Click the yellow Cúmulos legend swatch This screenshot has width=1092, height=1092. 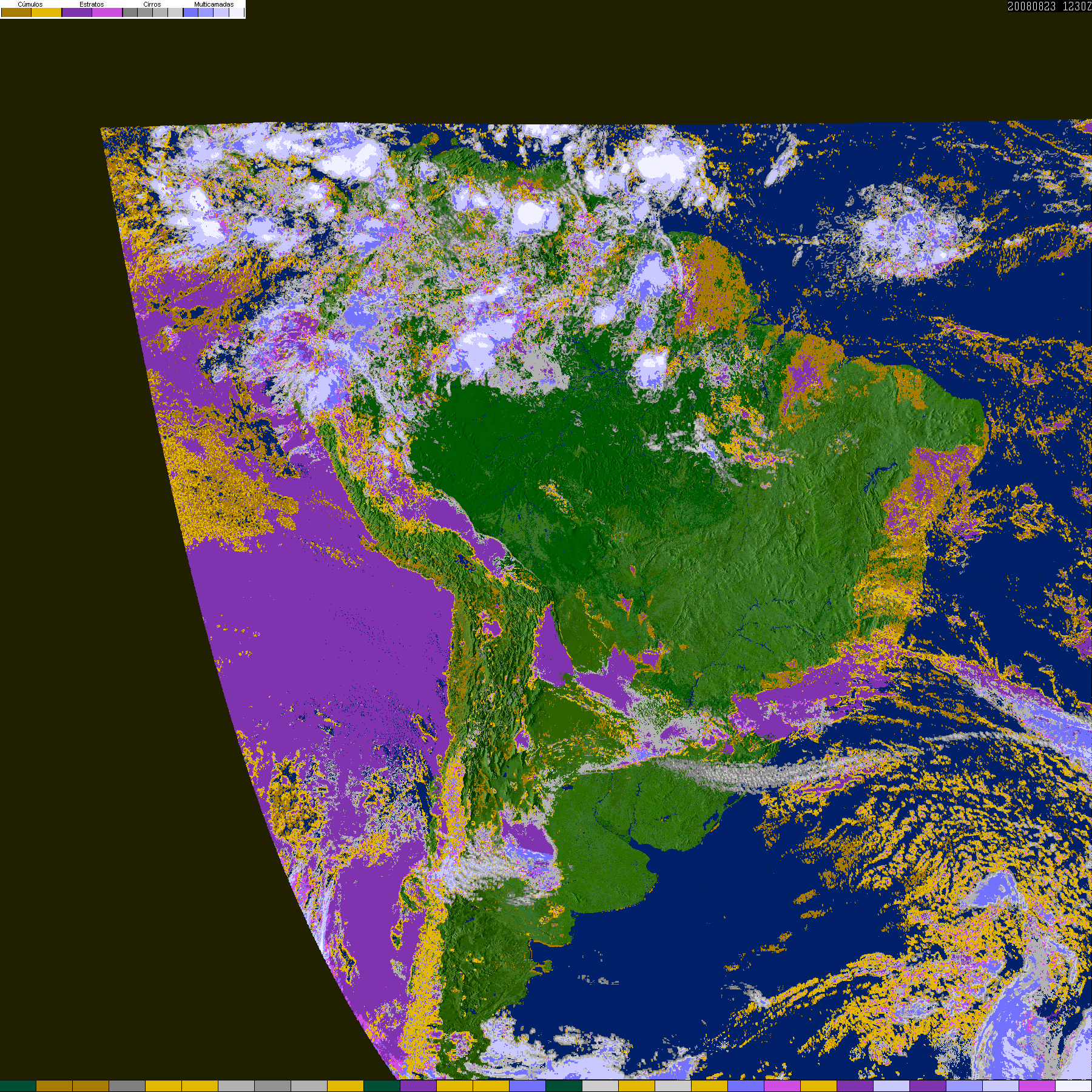(47, 12)
